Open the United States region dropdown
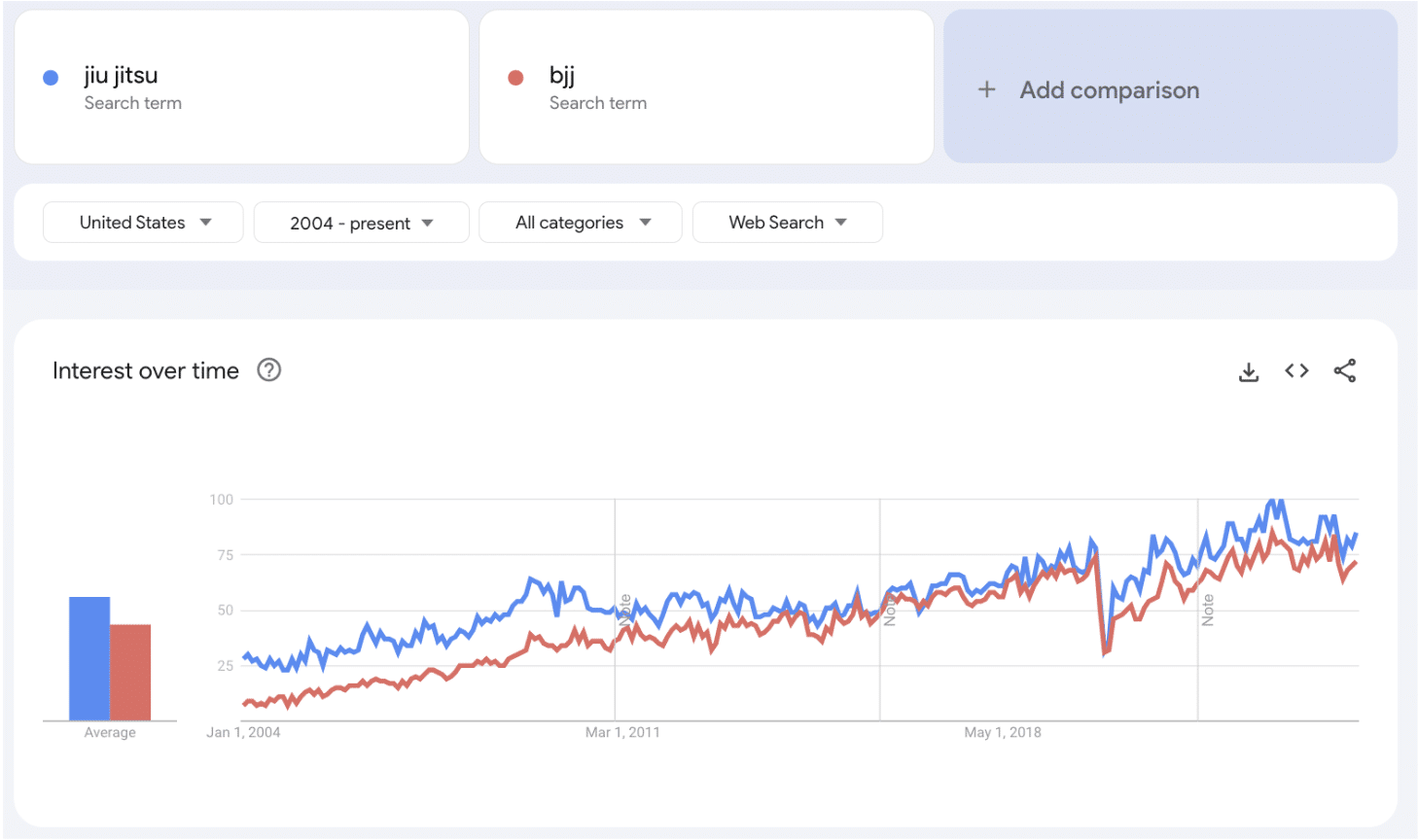The height and width of the screenshot is (840, 1418). (x=143, y=223)
